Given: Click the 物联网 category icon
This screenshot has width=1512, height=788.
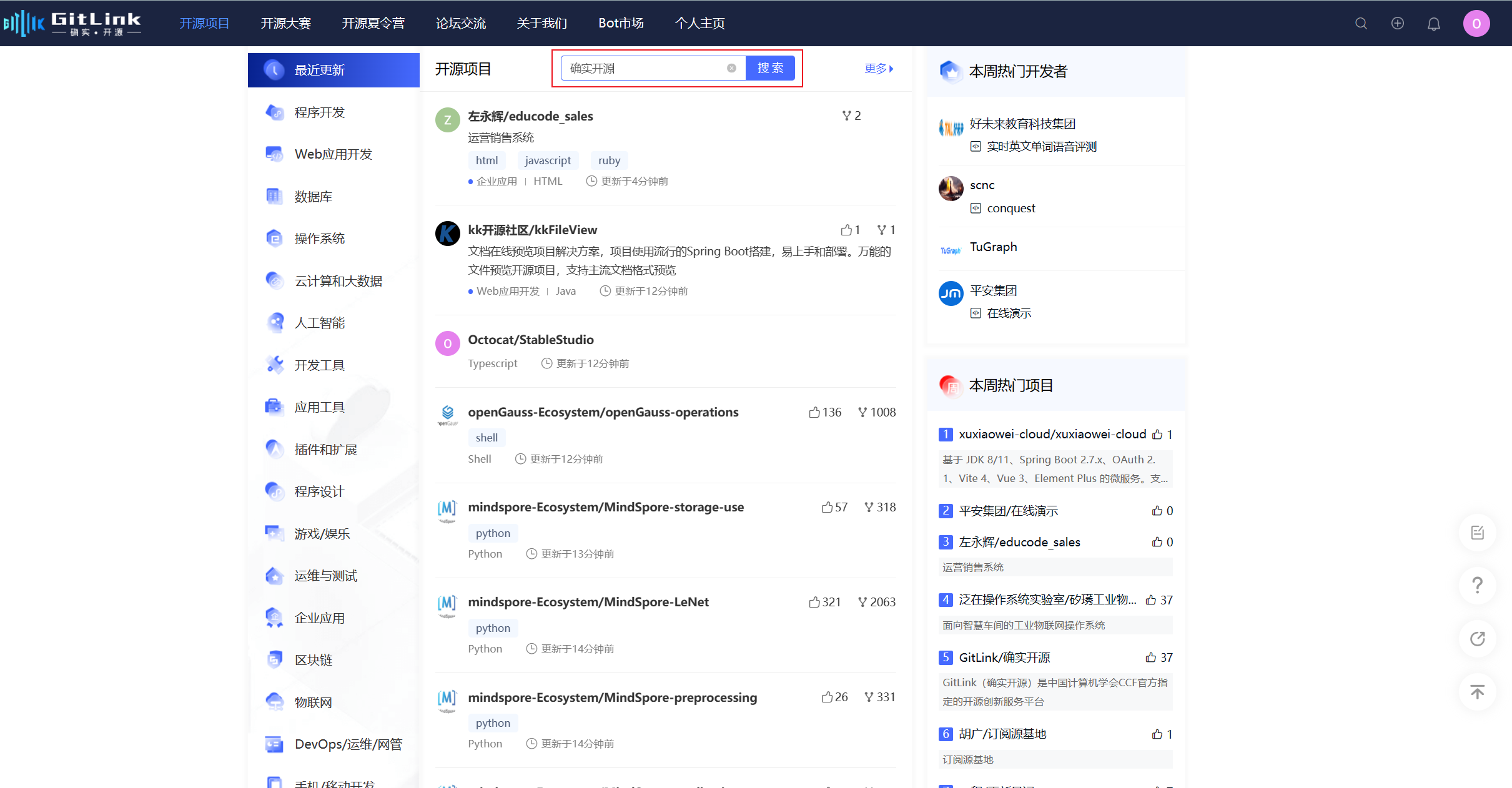Looking at the screenshot, I should click(x=274, y=702).
